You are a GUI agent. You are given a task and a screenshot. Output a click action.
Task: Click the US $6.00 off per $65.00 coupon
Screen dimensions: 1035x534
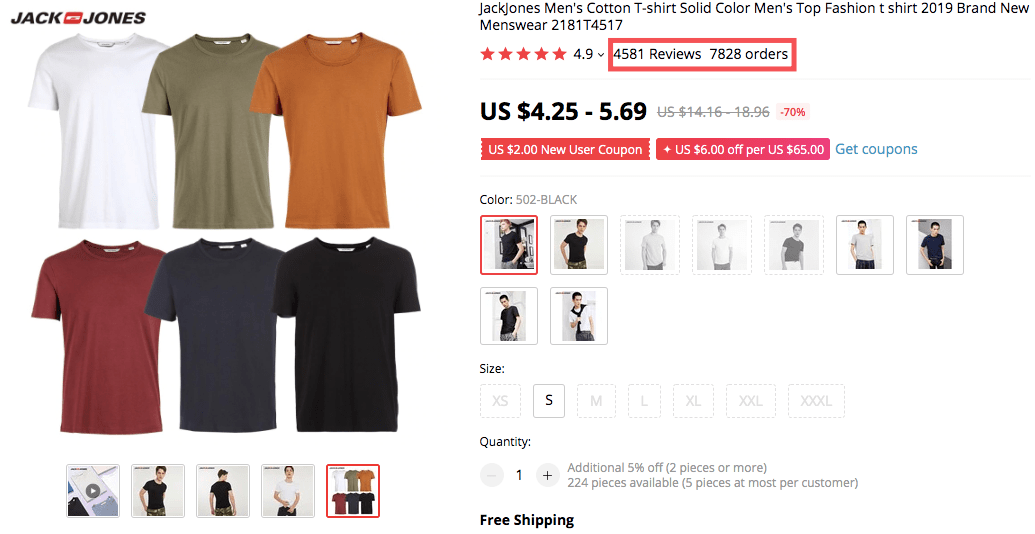point(742,150)
